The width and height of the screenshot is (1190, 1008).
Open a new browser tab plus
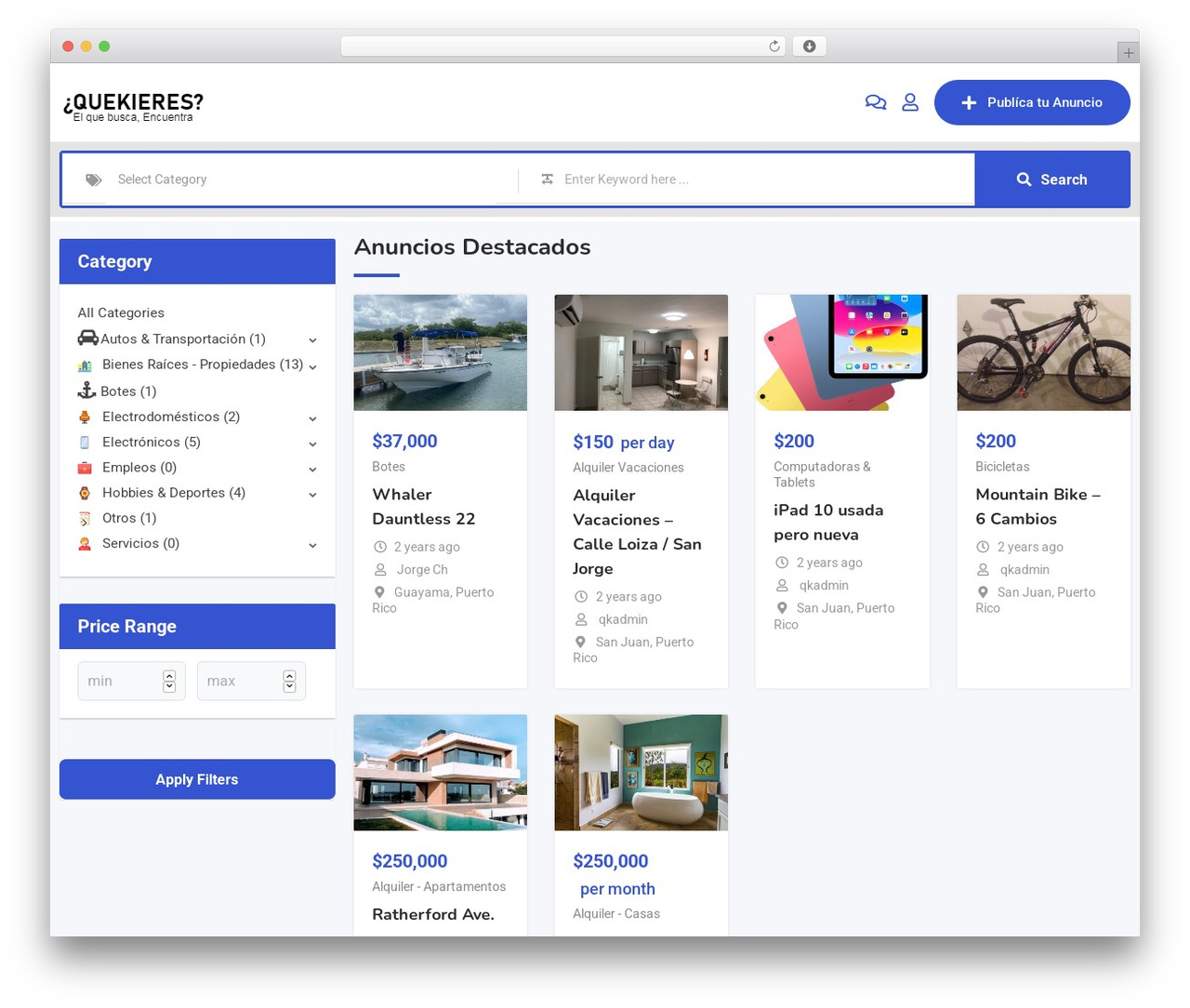point(1128,53)
